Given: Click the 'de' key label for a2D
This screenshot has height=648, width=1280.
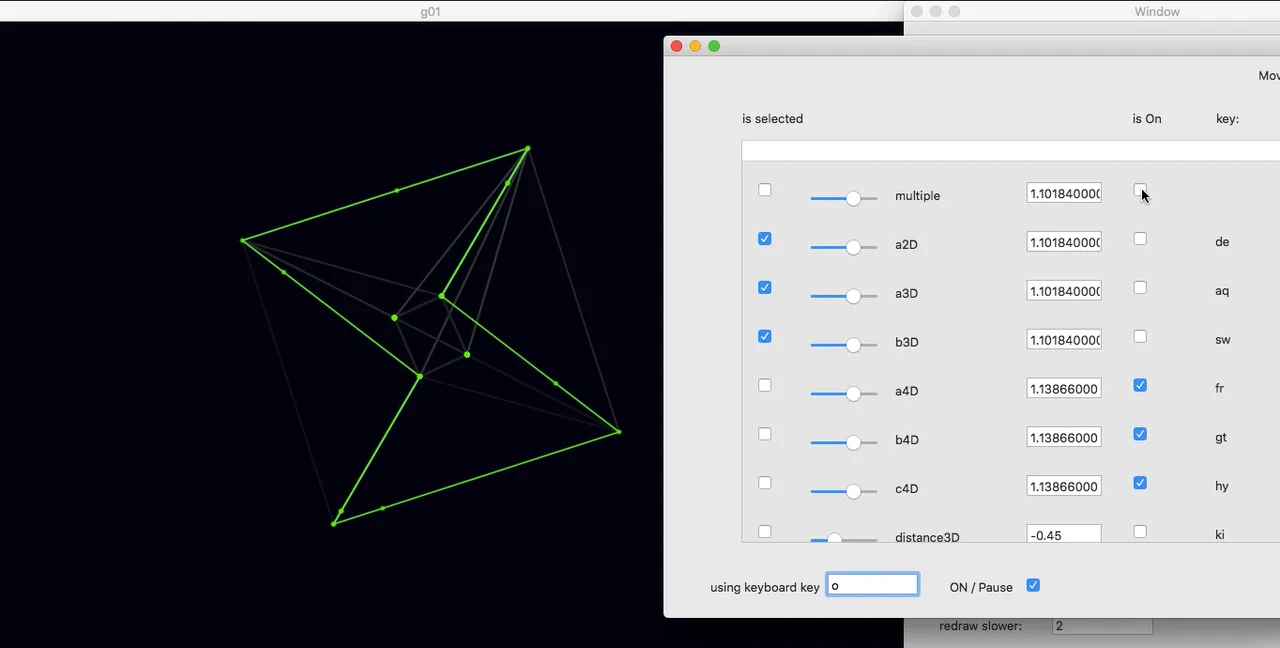Looking at the screenshot, I should 1222,242.
